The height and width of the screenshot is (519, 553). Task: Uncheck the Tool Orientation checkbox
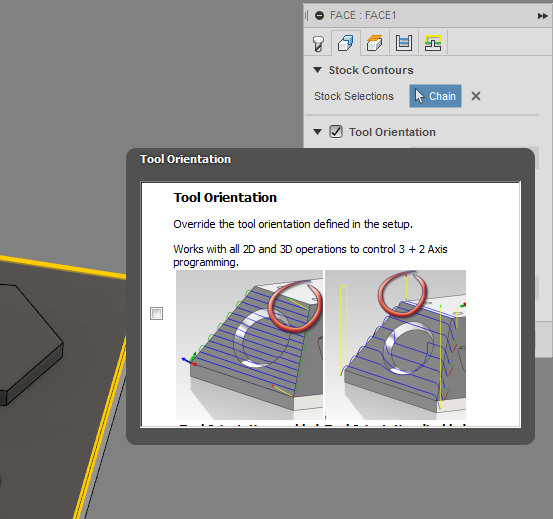click(x=336, y=132)
